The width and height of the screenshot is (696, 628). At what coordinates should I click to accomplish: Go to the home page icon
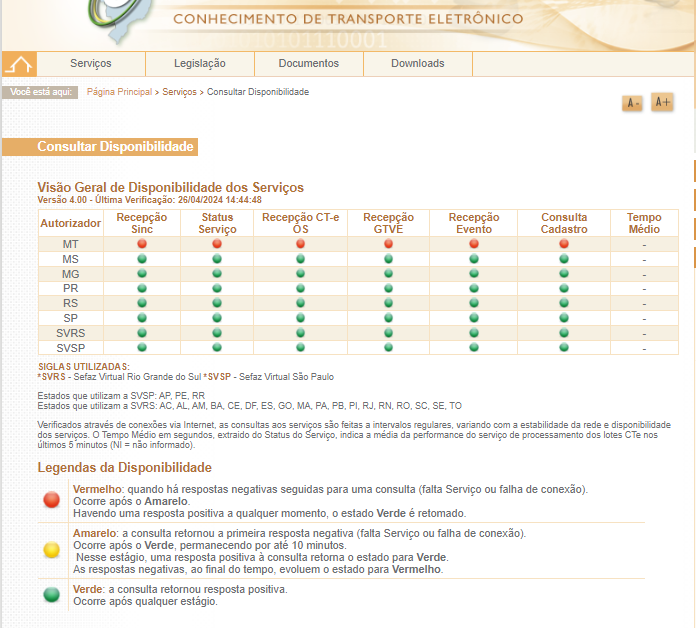[20, 64]
